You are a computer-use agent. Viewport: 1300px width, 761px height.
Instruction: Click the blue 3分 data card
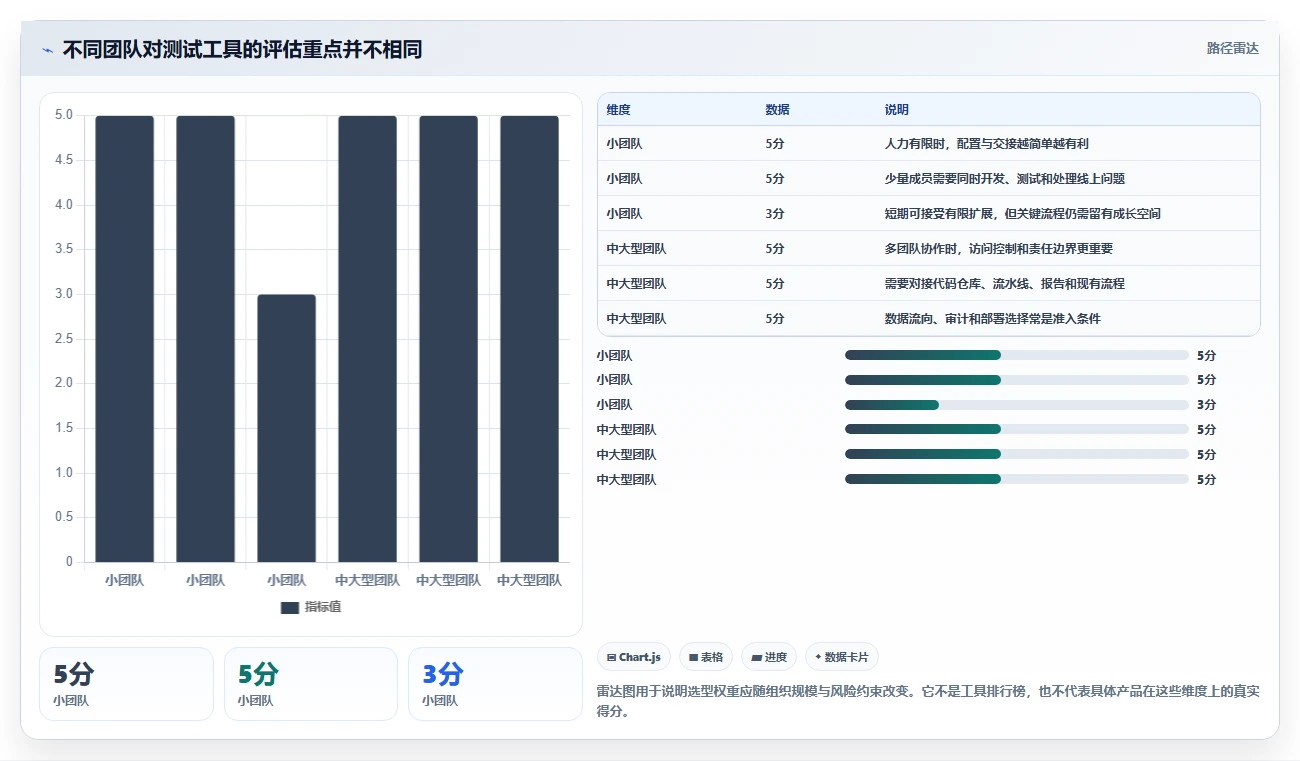pos(495,684)
